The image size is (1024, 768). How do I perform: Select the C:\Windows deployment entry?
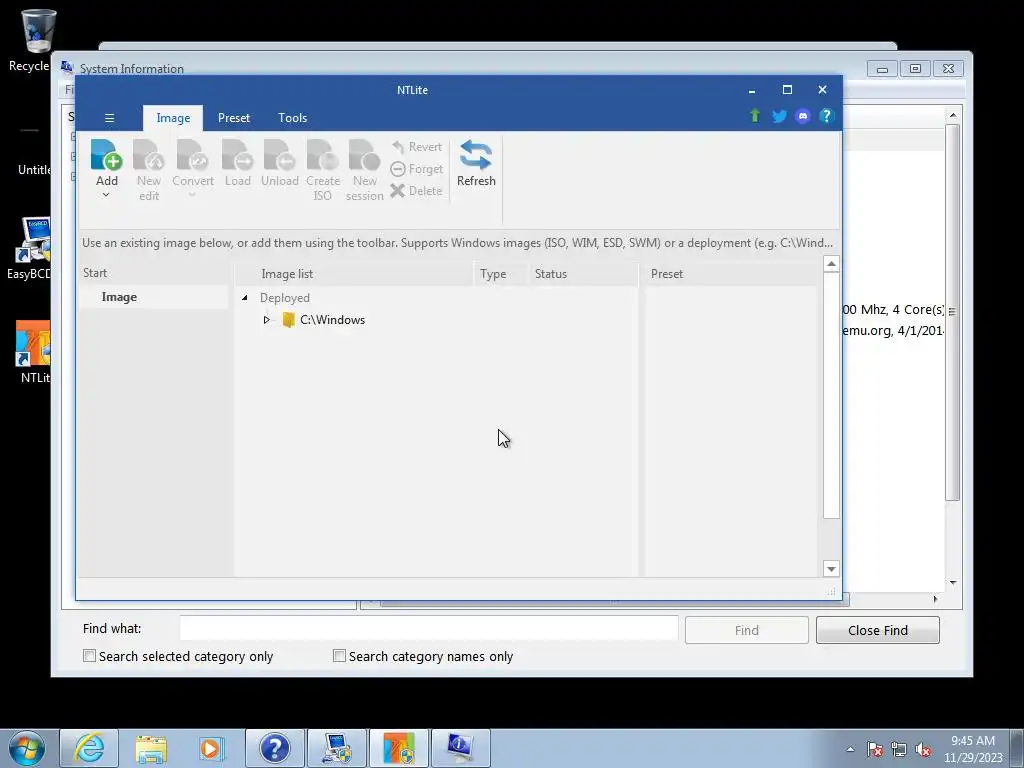(332, 320)
